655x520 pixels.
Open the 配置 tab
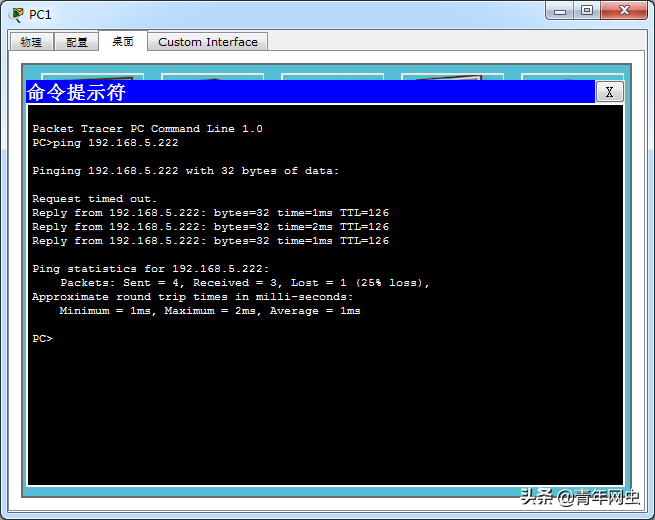76,42
